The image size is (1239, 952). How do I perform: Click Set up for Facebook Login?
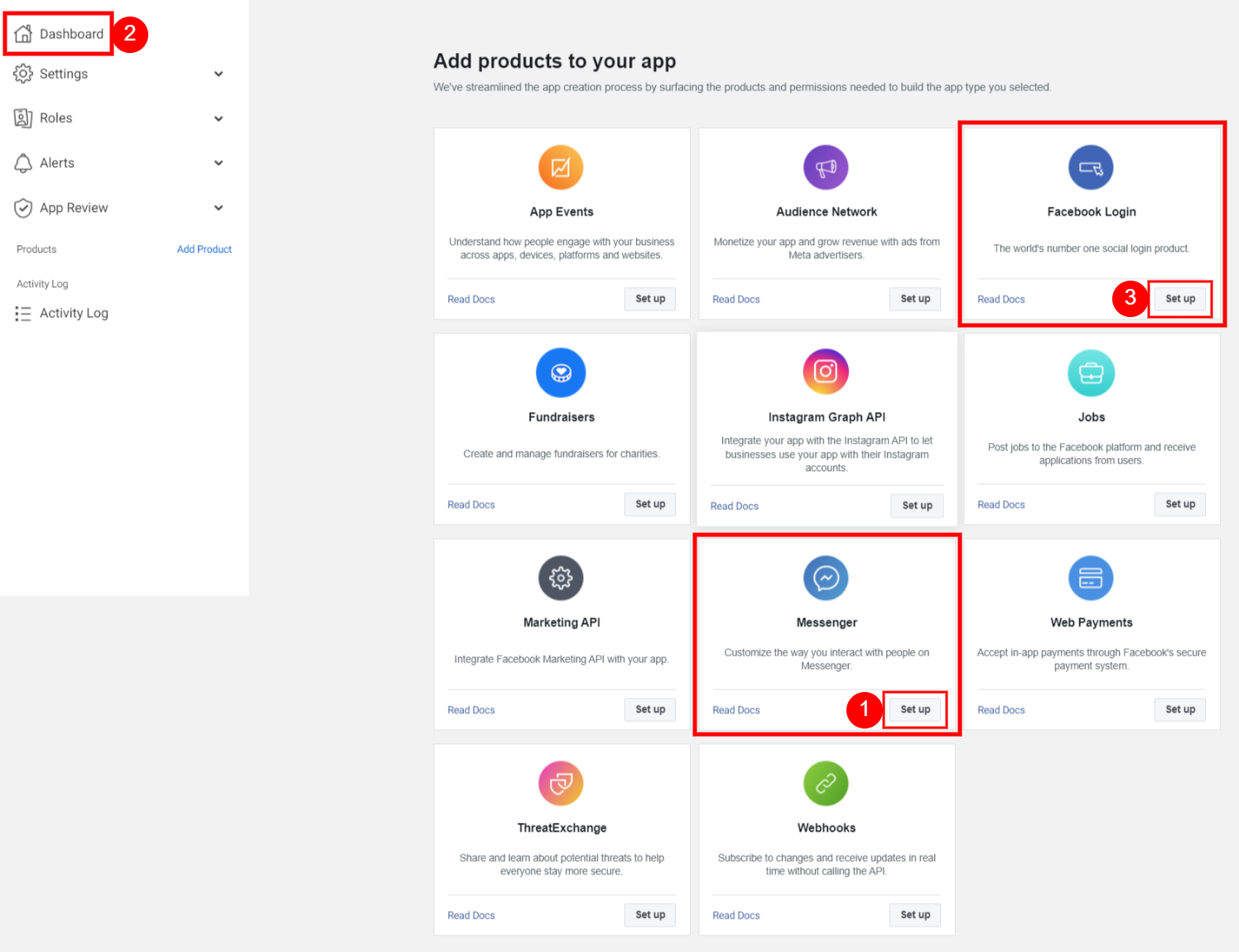pyautogui.click(x=1179, y=299)
